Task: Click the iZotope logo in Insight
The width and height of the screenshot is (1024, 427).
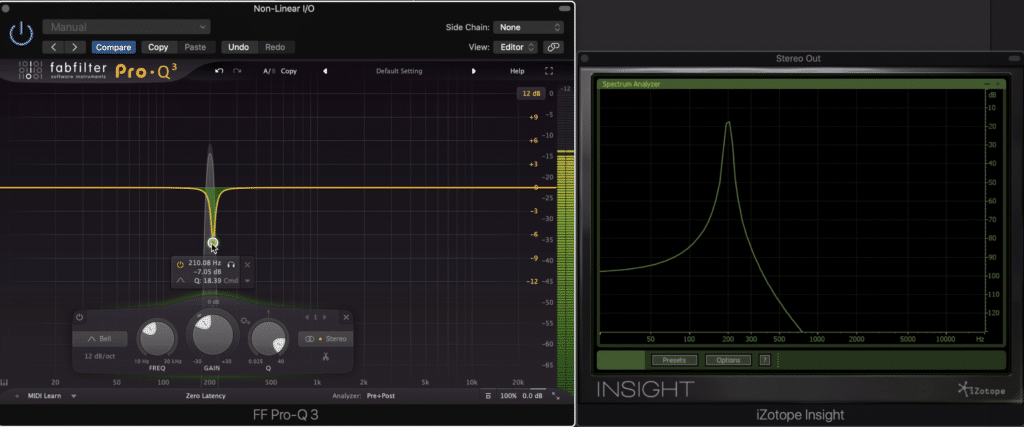Action: [x=982, y=390]
